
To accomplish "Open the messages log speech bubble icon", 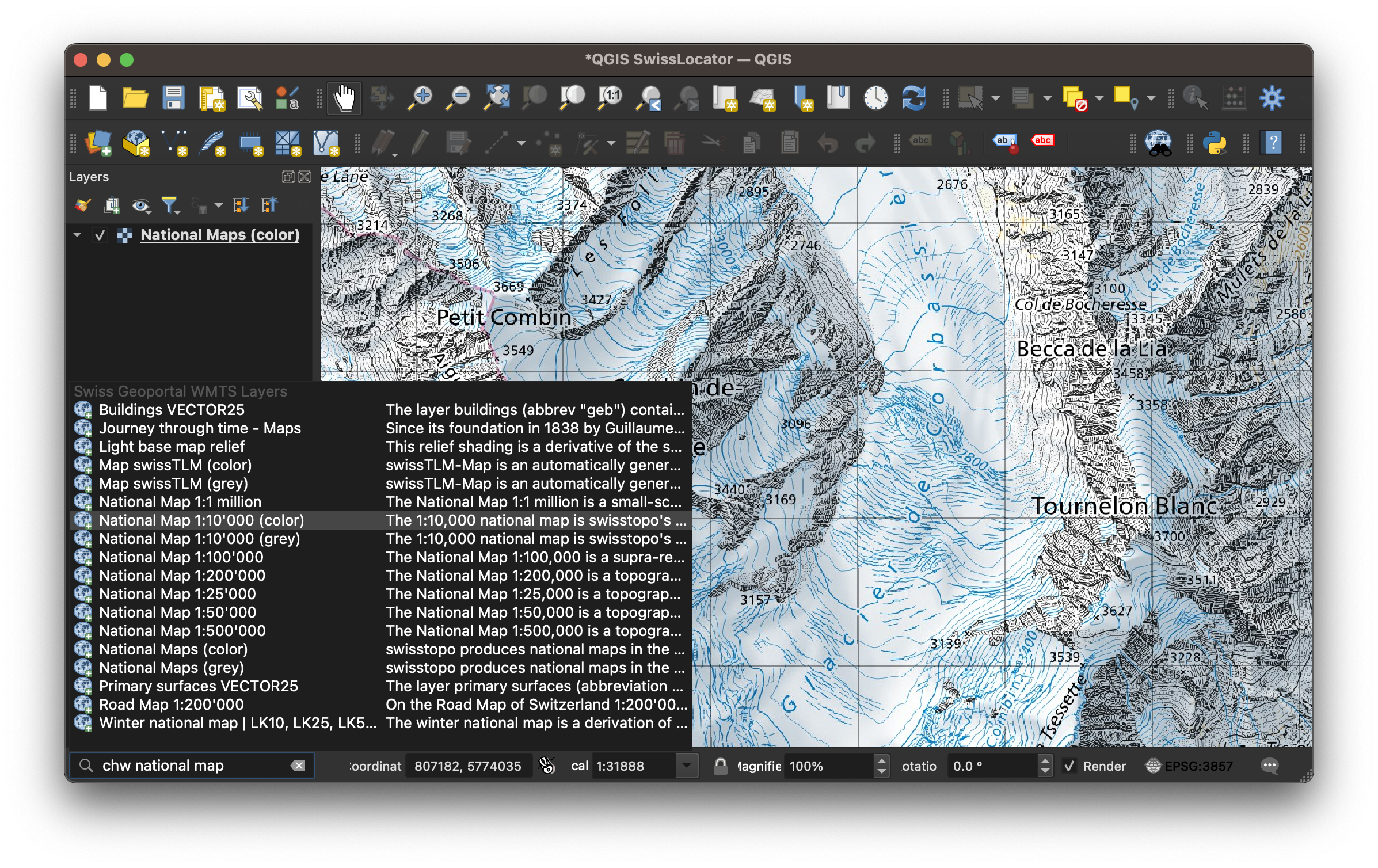I will pyautogui.click(x=1269, y=766).
